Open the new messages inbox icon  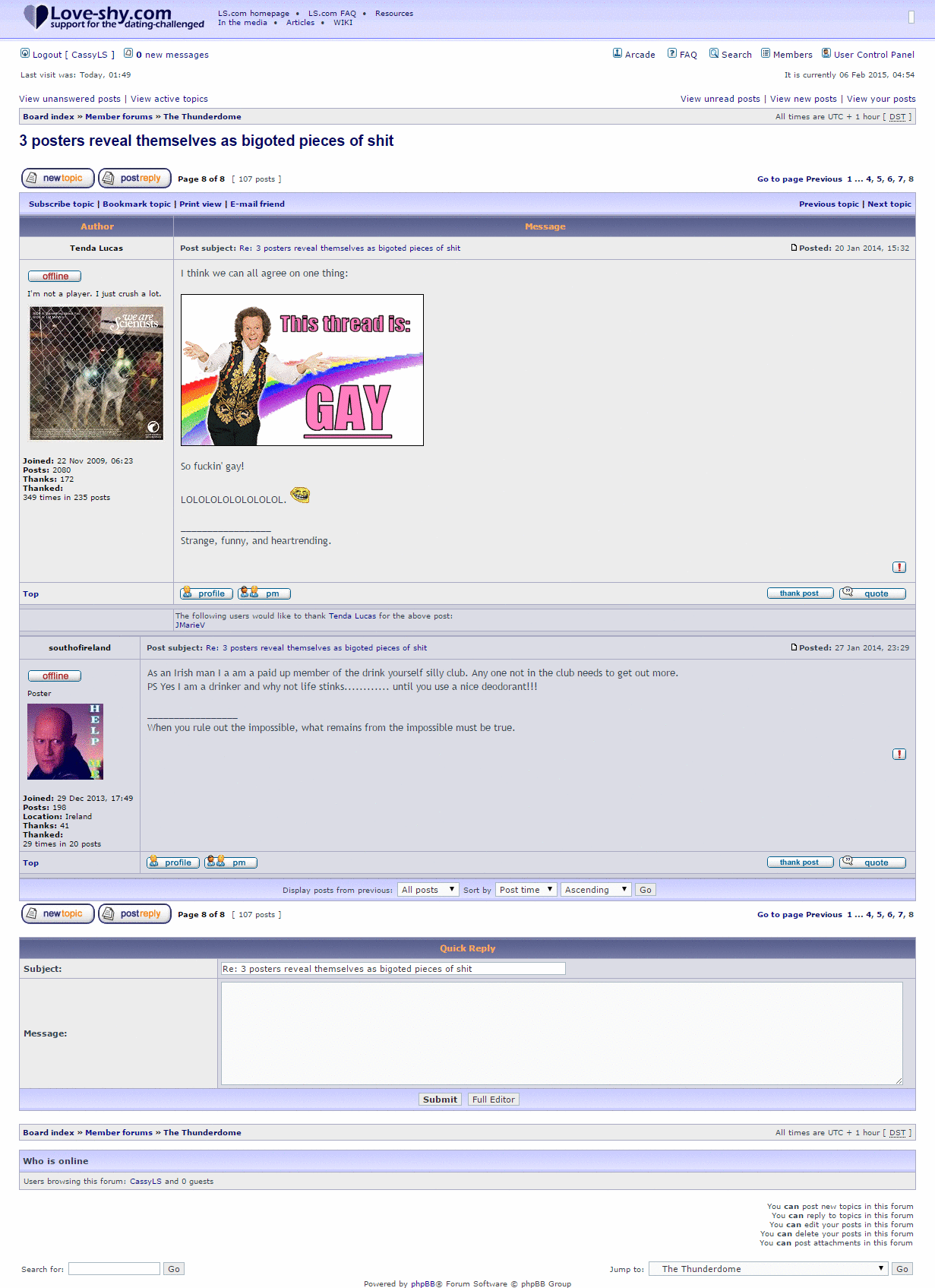[128, 53]
